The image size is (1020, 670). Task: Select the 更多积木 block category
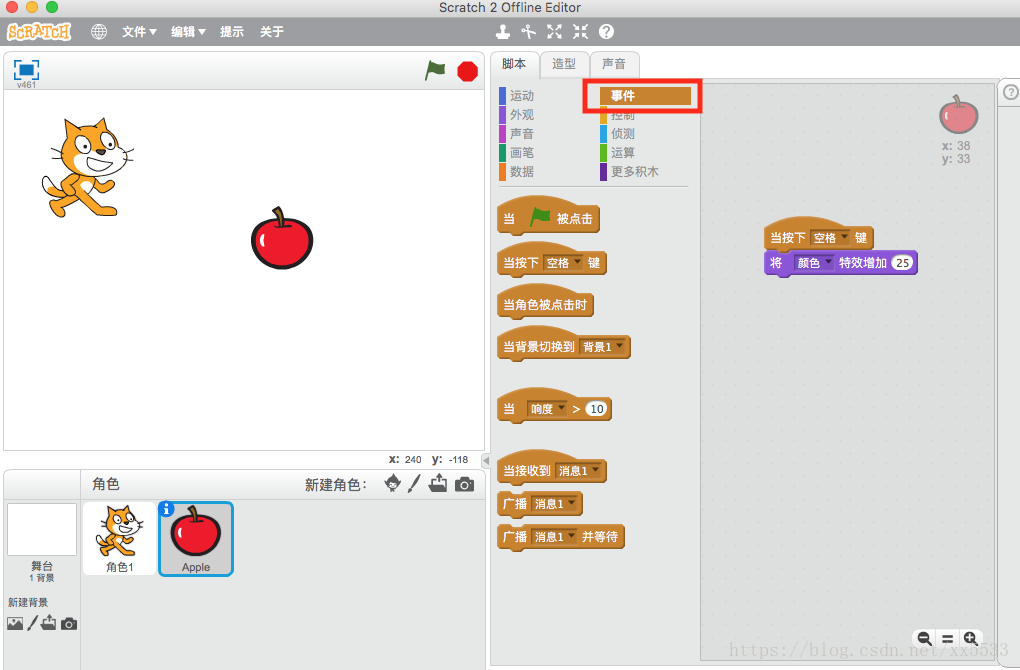630,171
